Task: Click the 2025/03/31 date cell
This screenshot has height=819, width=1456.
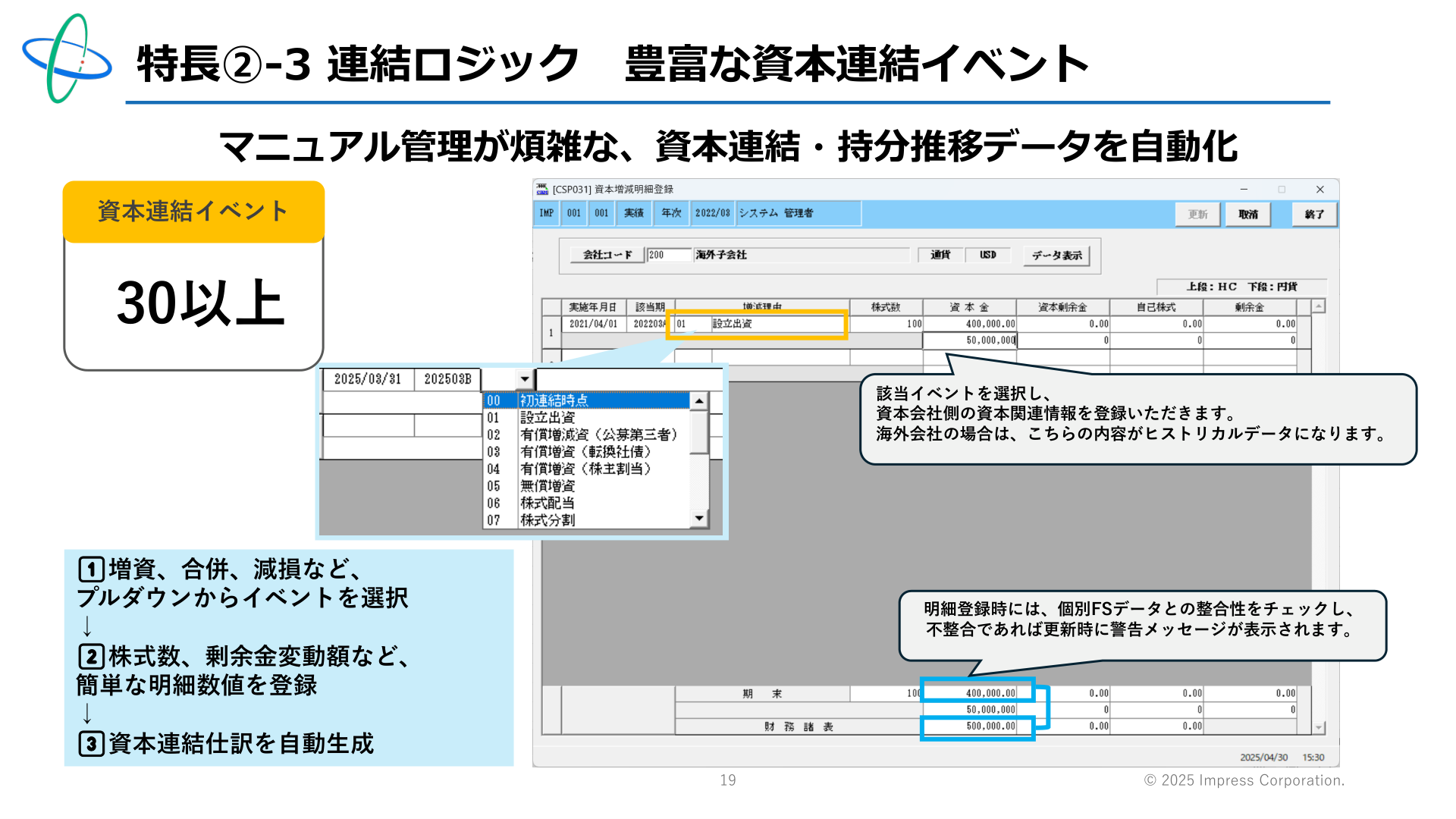Action: 368,379
